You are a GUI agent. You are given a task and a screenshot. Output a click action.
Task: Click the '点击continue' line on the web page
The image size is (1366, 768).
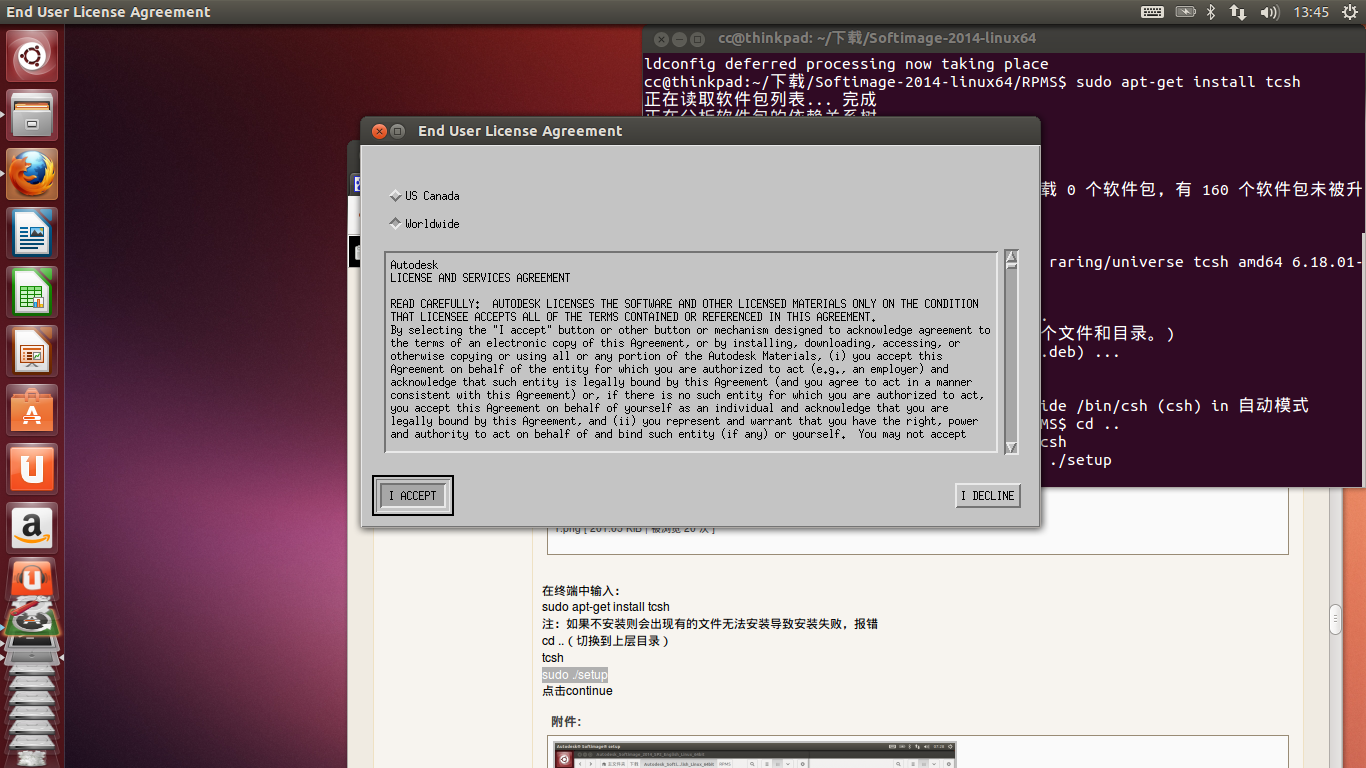pyautogui.click(x=577, y=691)
